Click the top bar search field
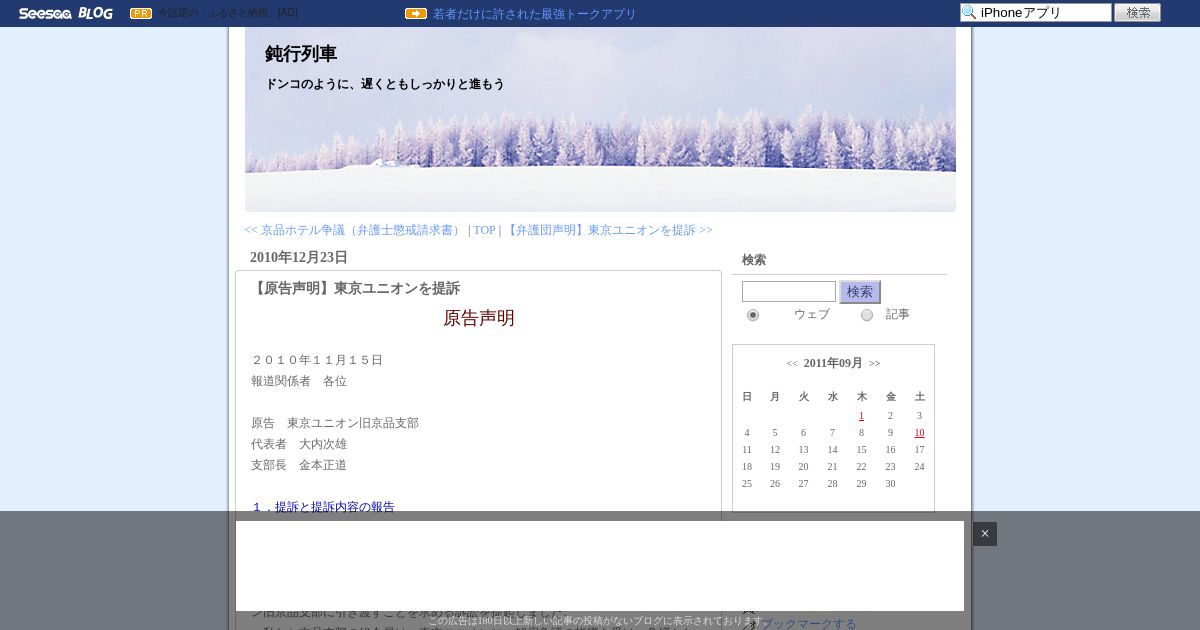 point(1036,12)
